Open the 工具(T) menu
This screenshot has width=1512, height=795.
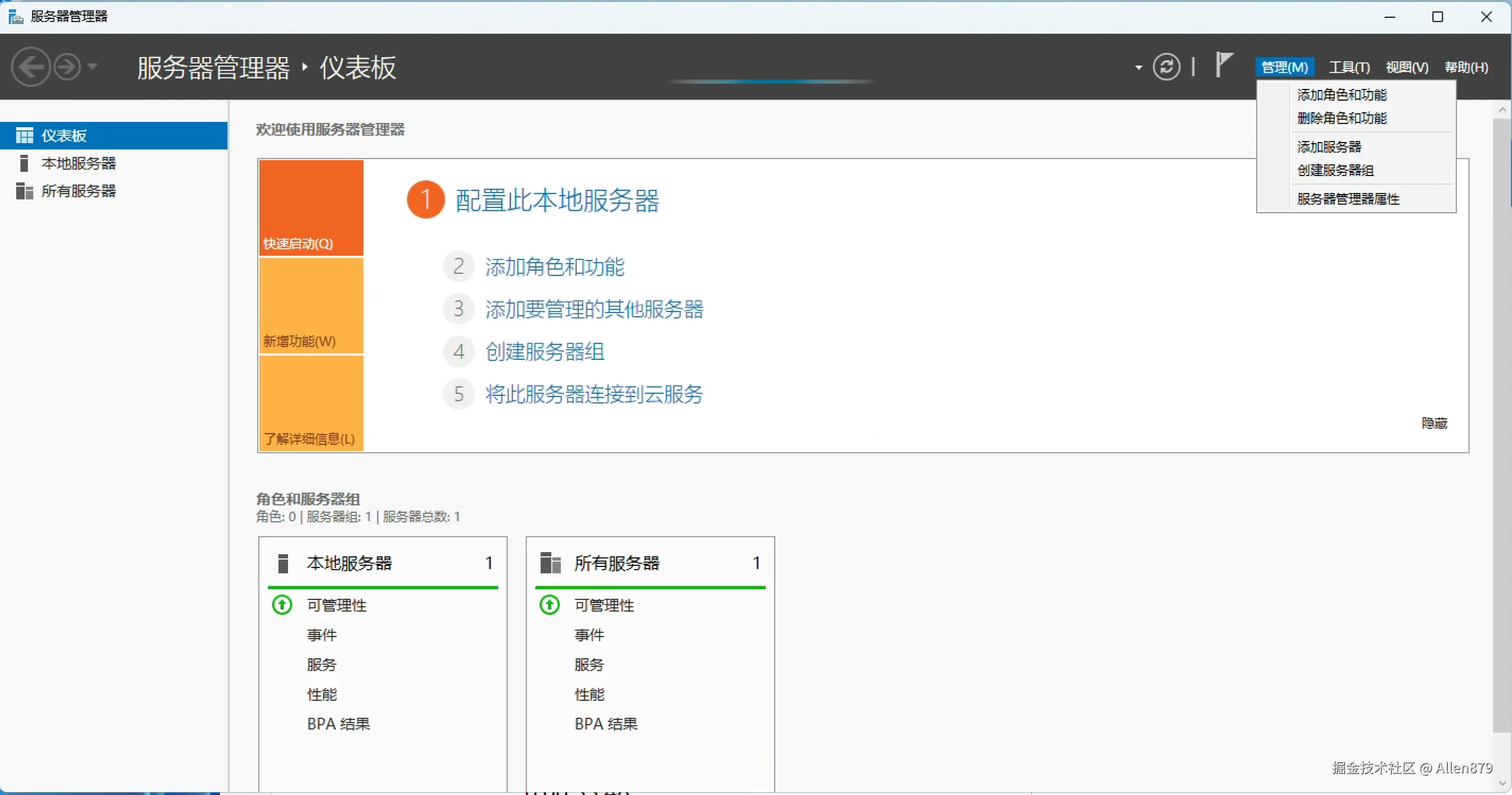1349,68
